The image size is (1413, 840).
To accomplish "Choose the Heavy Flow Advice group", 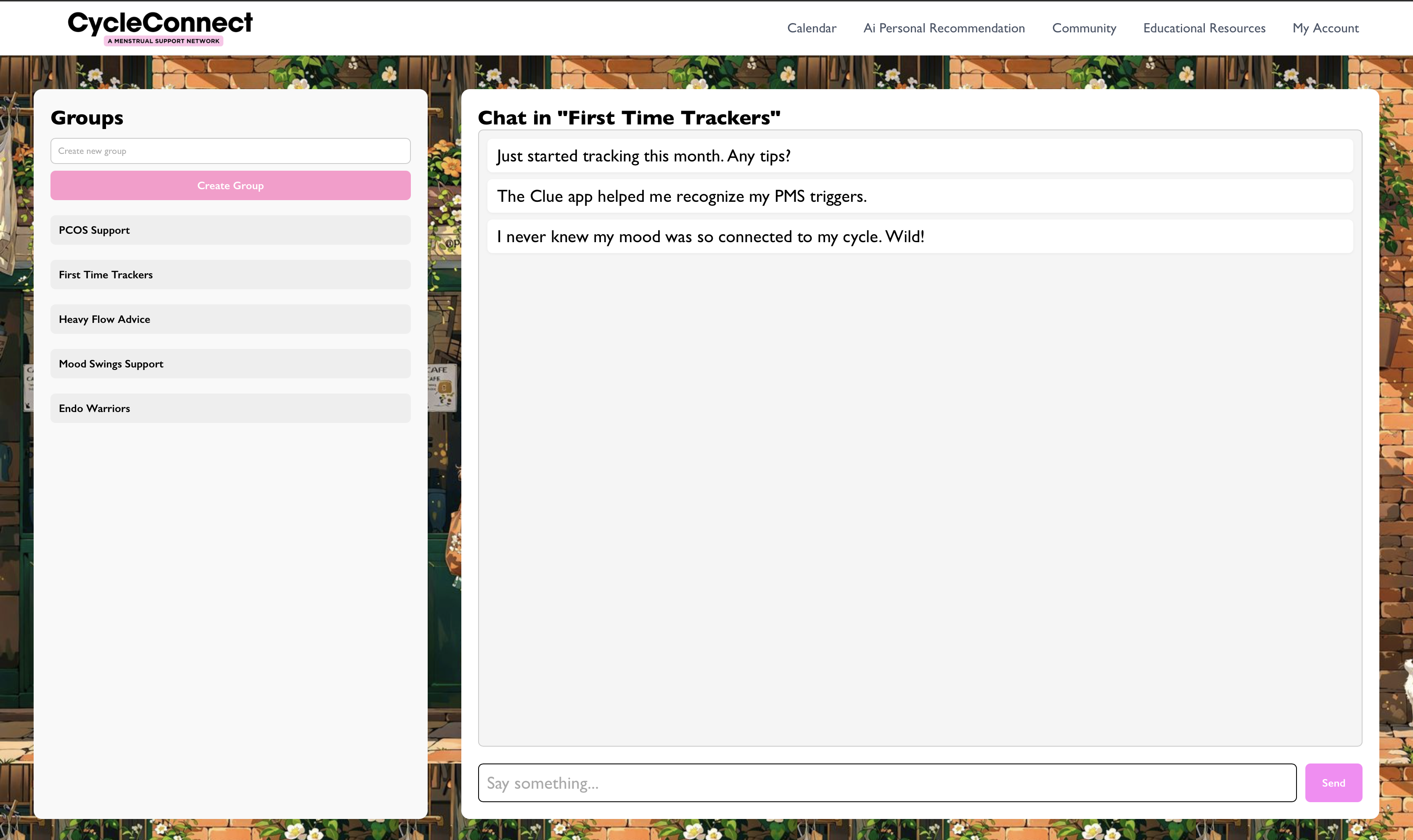I will click(x=230, y=319).
